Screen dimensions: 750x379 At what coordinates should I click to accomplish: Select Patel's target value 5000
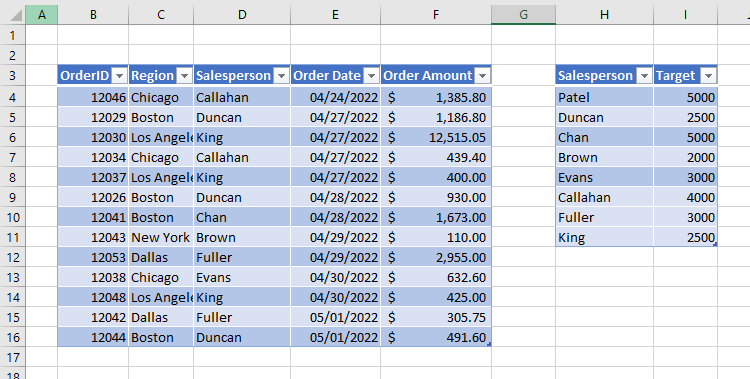(685, 97)
